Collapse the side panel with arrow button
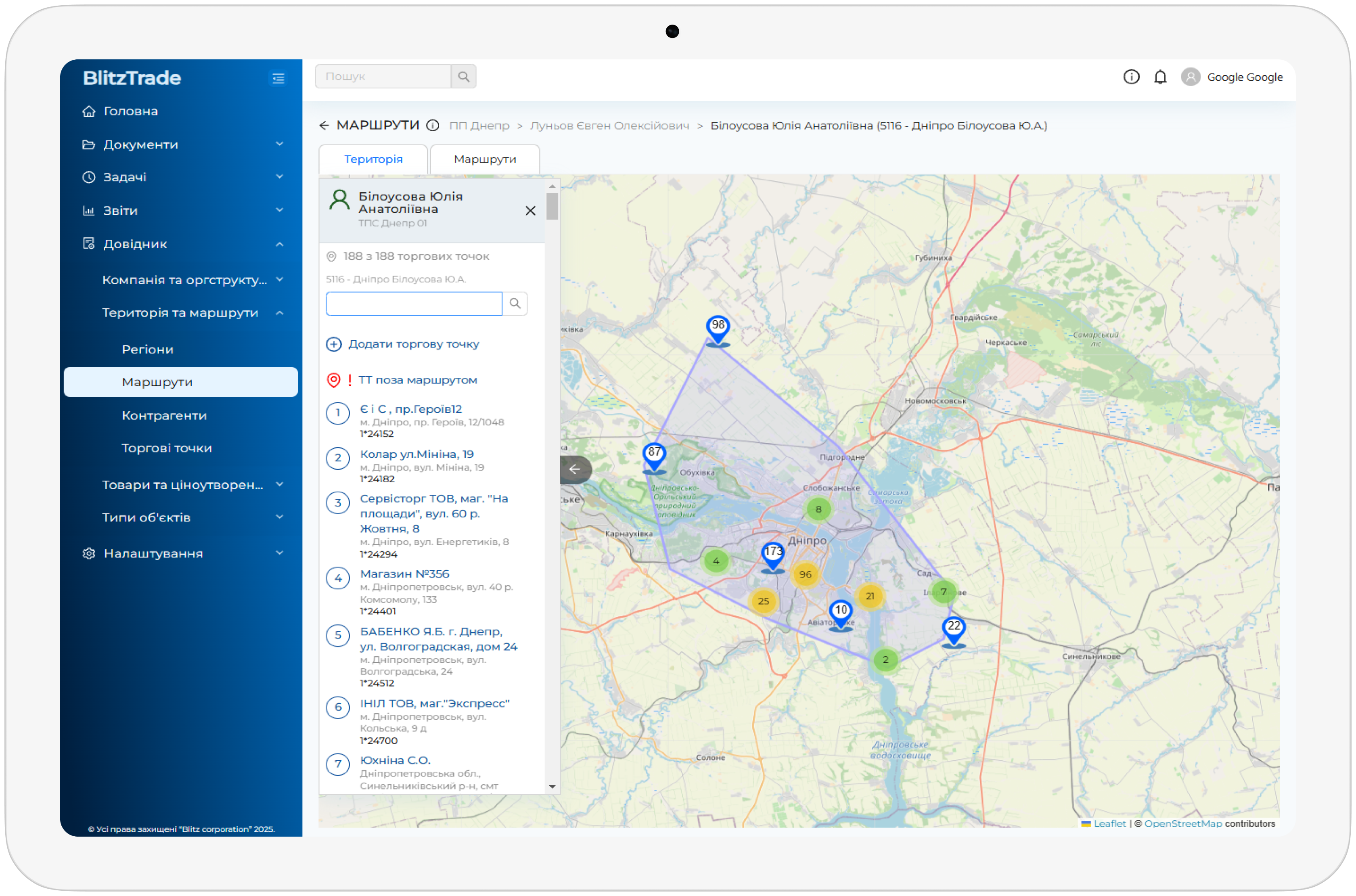This screenshot has width=1356, height=896. click(574, 469)
